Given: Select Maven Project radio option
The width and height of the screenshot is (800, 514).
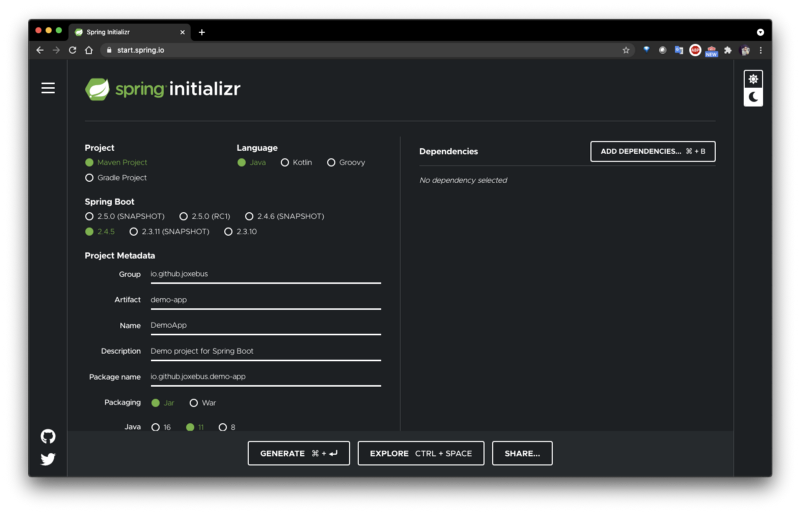Looking at the screenshot, I should [116, 162].
